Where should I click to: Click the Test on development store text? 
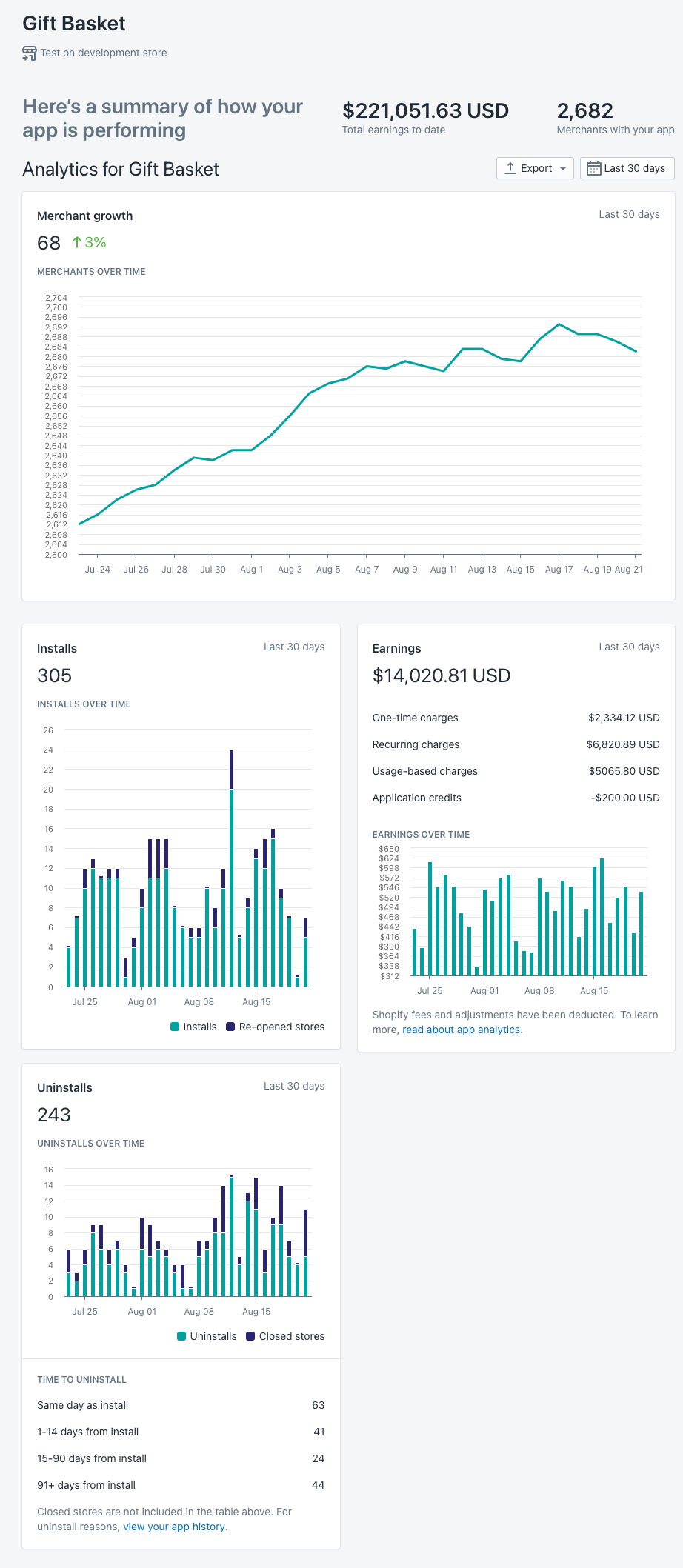tap(104, 53)
